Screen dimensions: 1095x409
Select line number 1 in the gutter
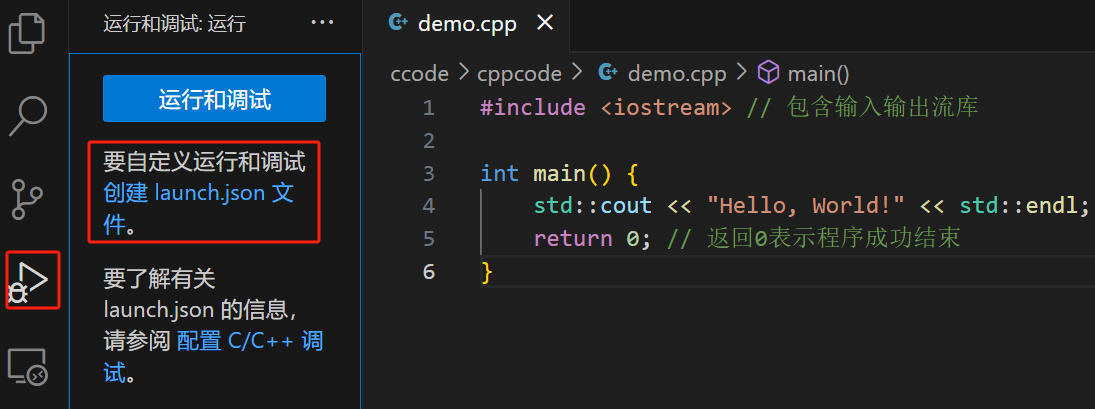coord(428,108)
